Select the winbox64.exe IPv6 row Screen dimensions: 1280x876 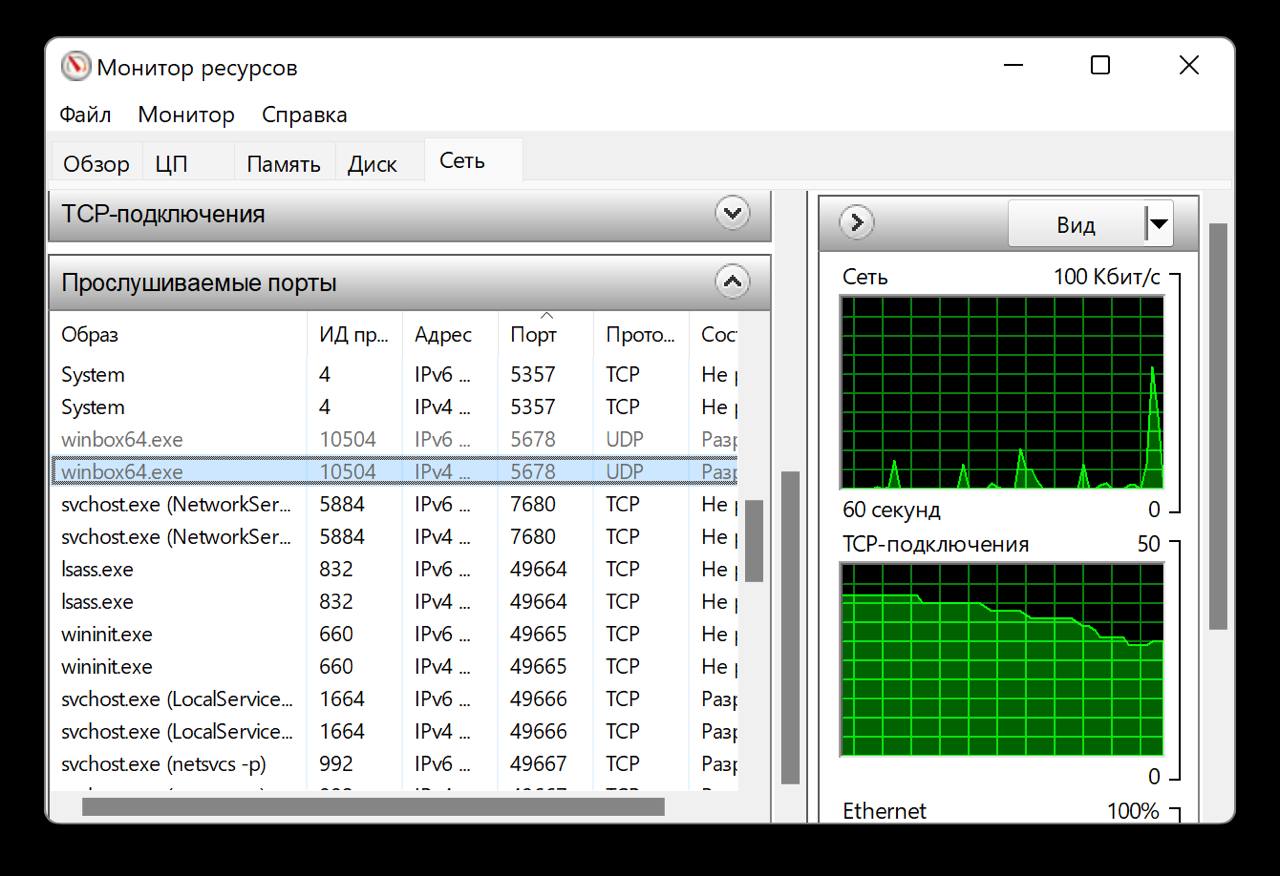[x=394, y=439]
